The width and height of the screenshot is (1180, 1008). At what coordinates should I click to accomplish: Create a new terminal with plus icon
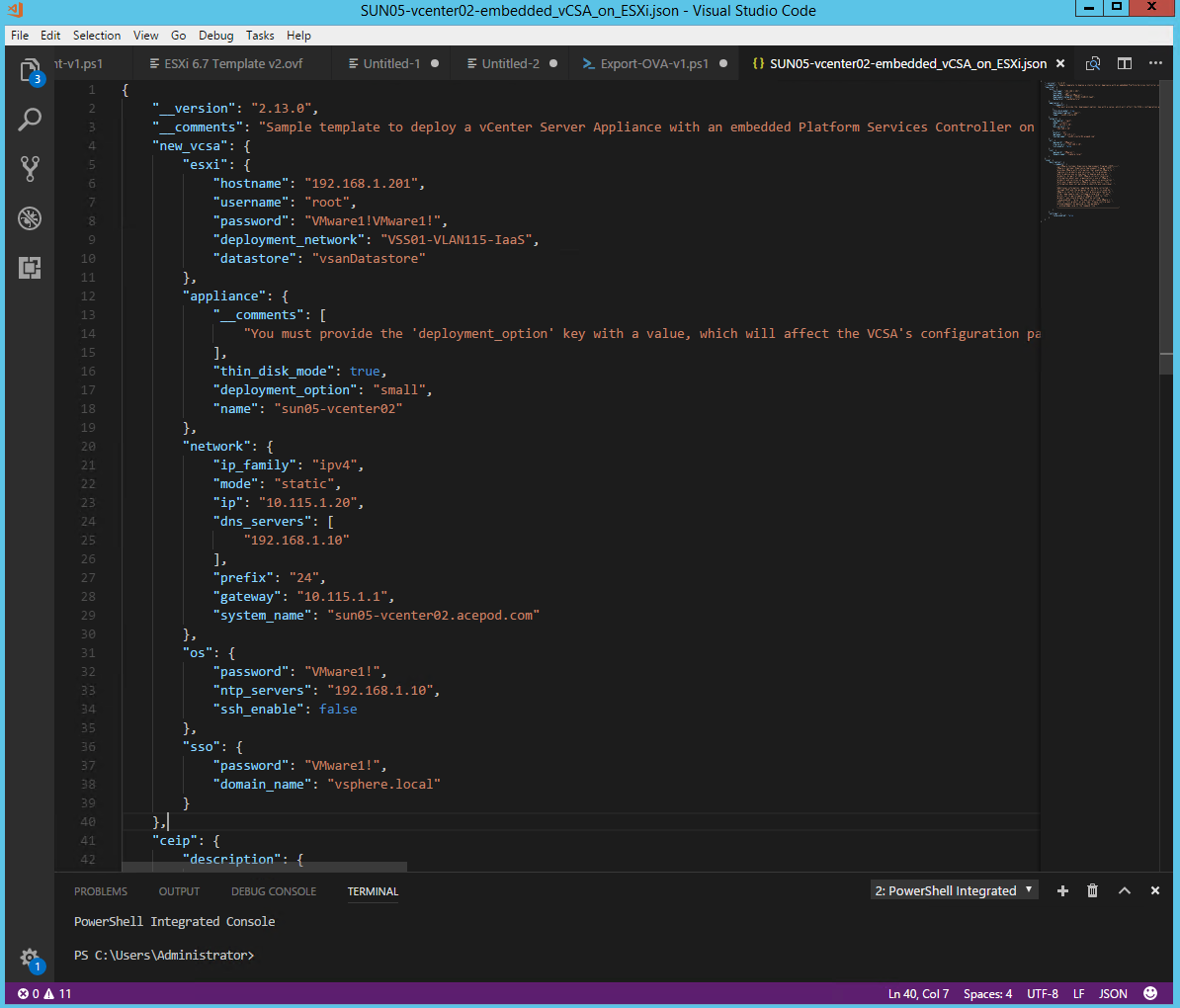1062,890
